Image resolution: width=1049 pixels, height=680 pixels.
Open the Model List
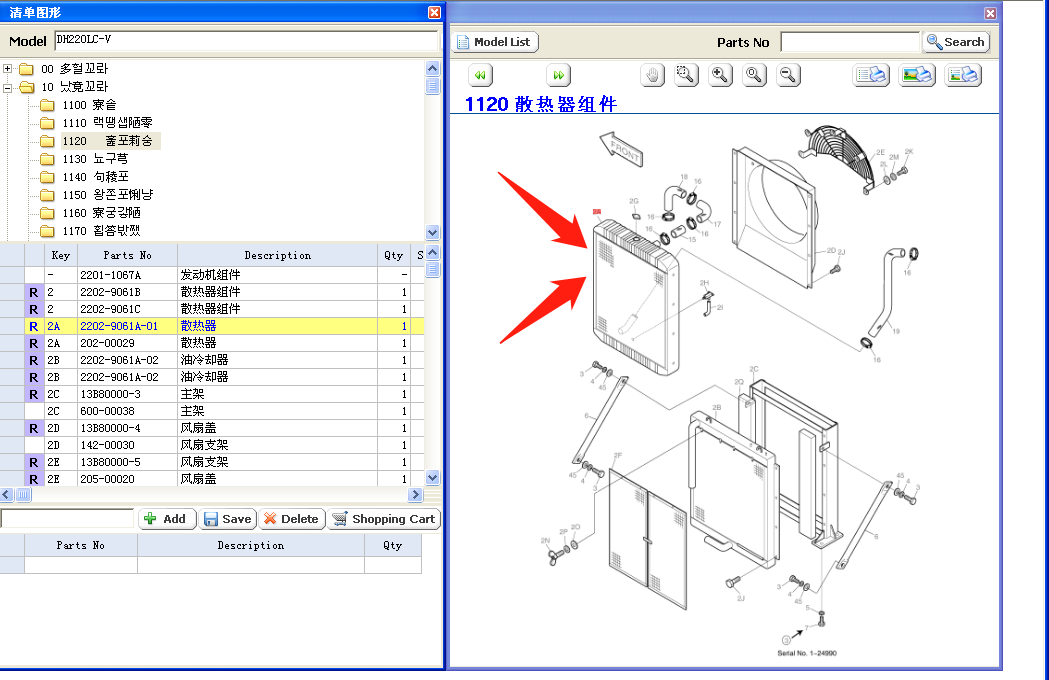click(495, 42)
